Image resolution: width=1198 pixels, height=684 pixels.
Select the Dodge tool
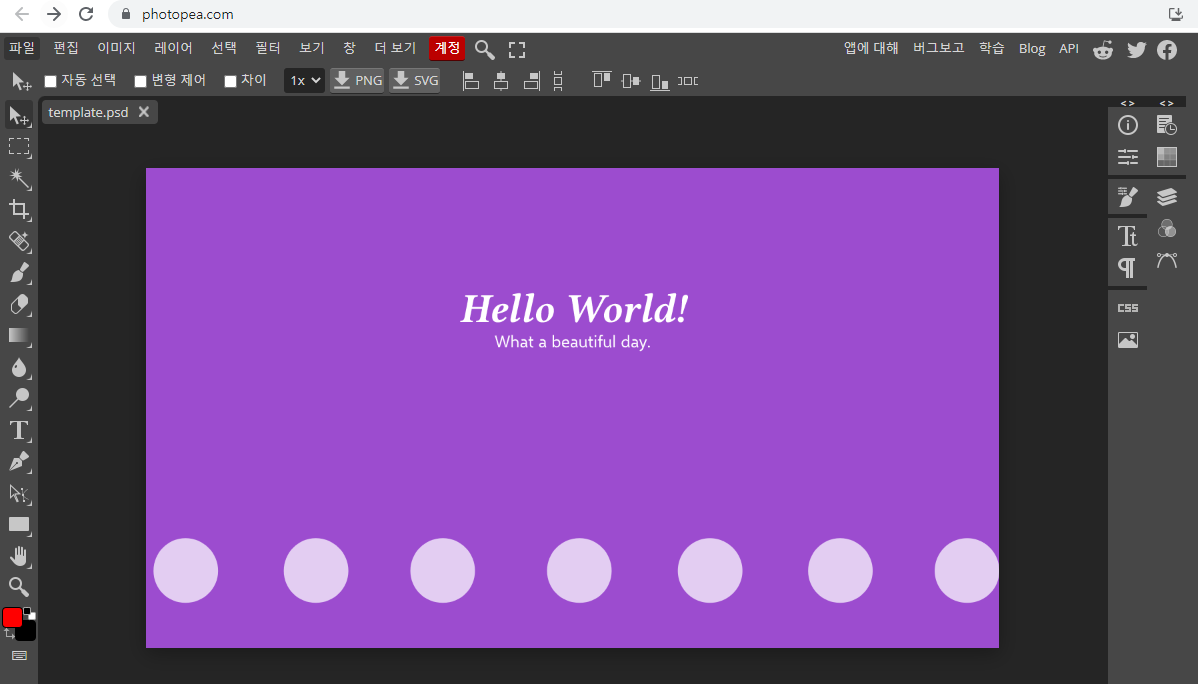pyautogui.click(x=19, y=398)
